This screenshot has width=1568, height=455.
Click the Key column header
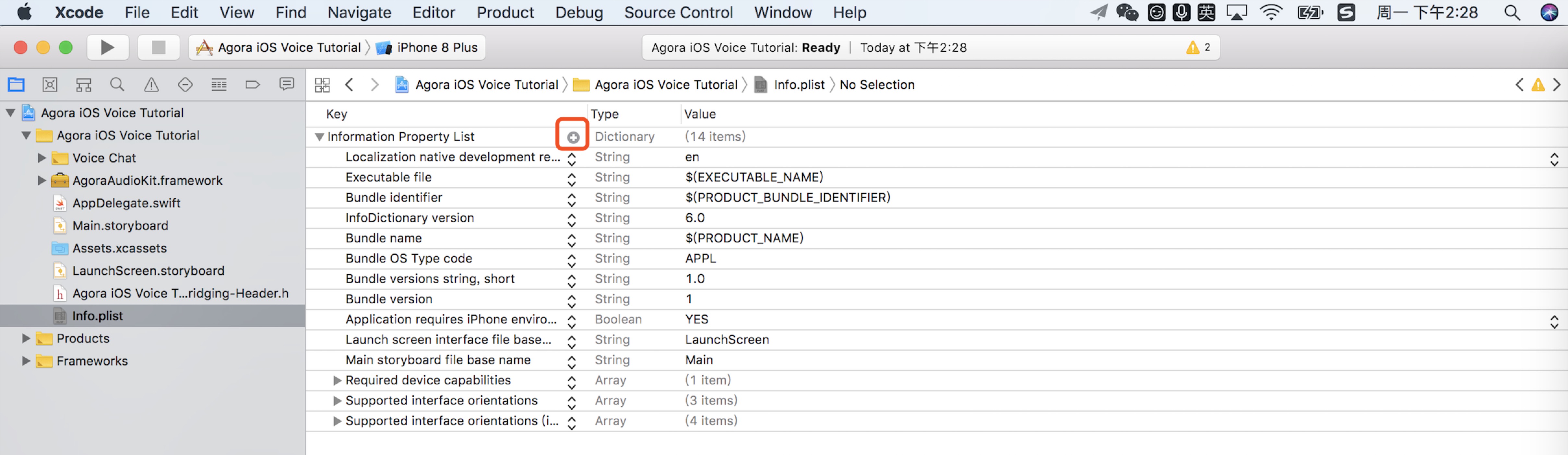(x=337, y=114)
